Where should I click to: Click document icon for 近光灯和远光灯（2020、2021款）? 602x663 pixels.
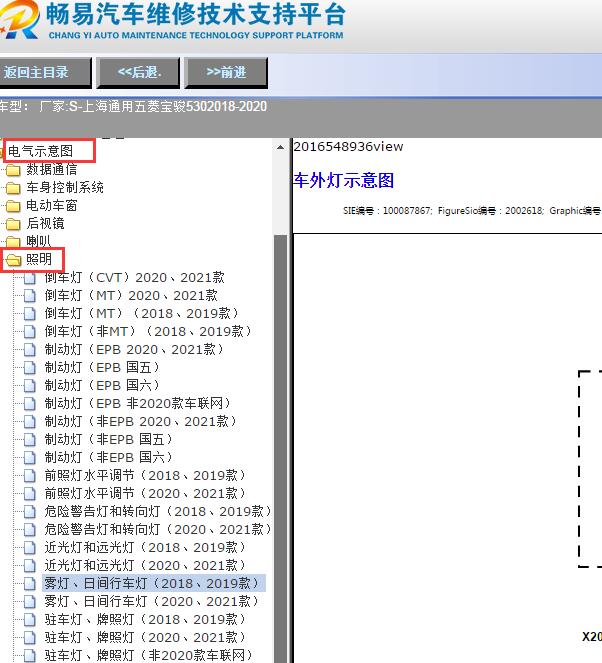click(x=30, y=565)
